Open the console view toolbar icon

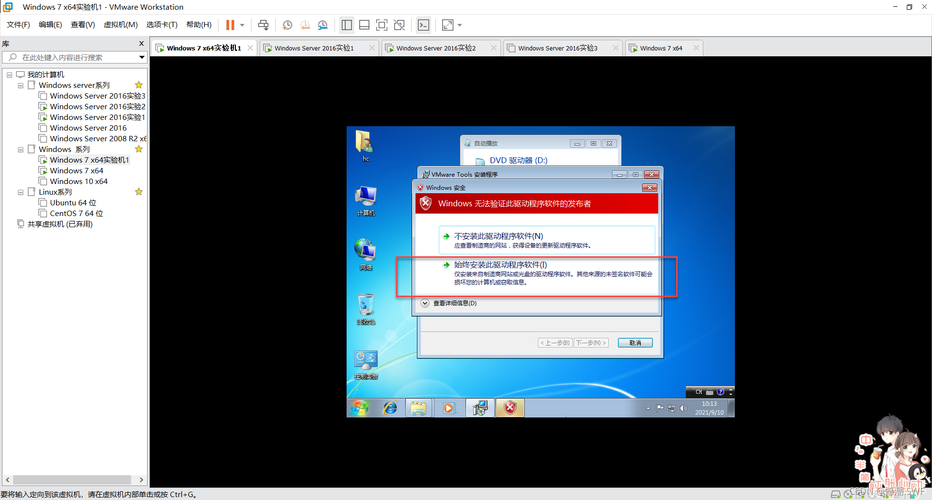pyautogui.click(x=423, y=25)
